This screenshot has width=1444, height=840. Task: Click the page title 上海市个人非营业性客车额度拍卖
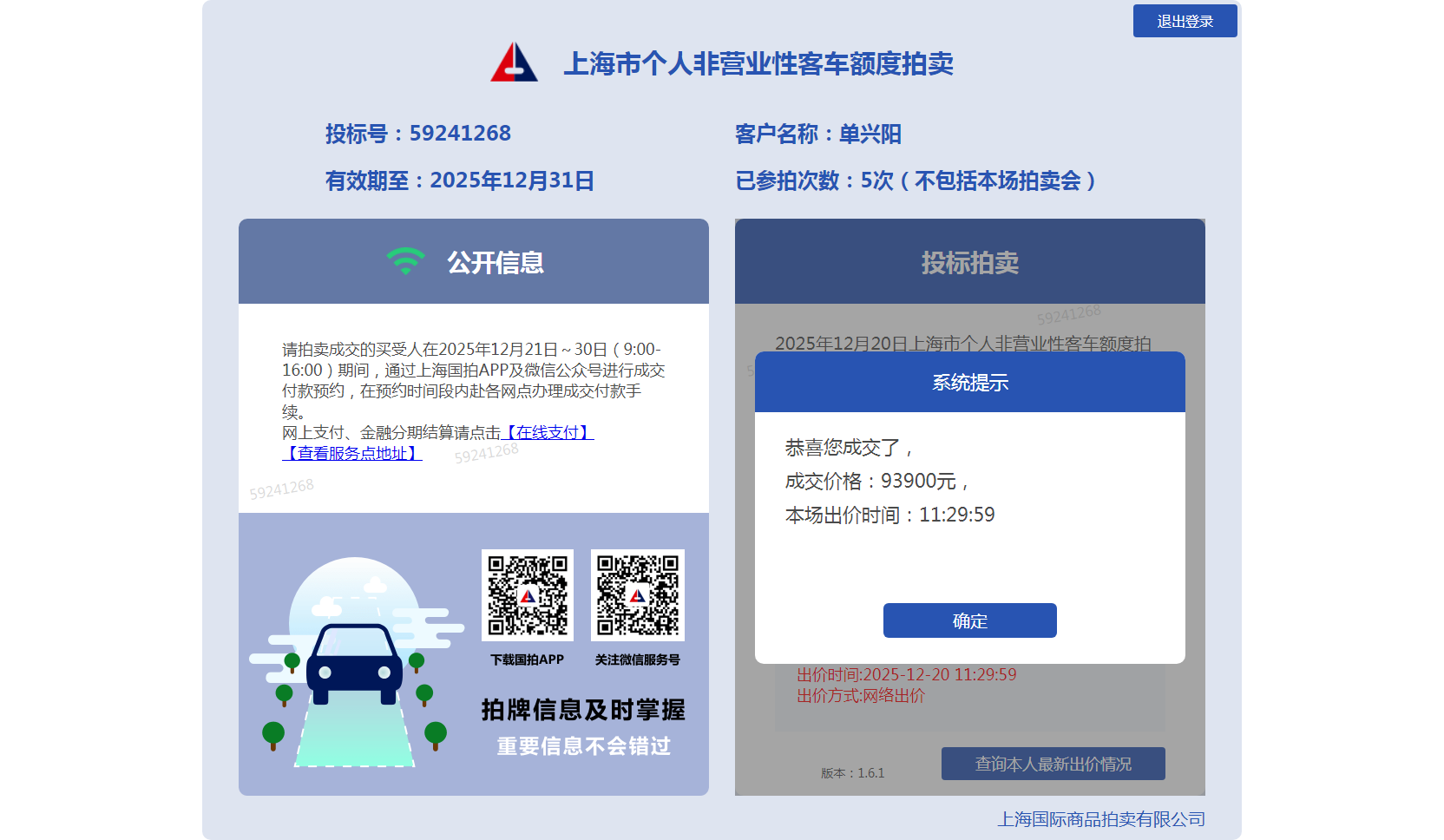[758, 63]
